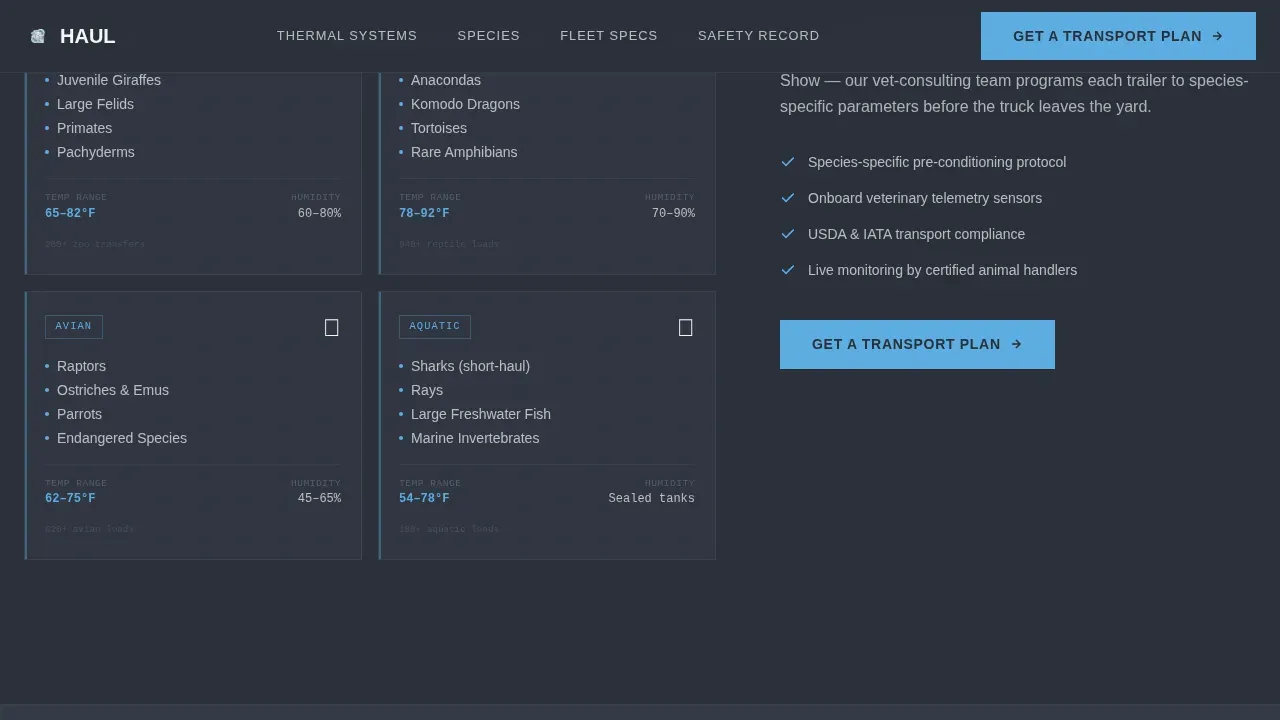Click the header Get a Transport Plan button
Viewport: 1280px width, 720px height.
1118,36
